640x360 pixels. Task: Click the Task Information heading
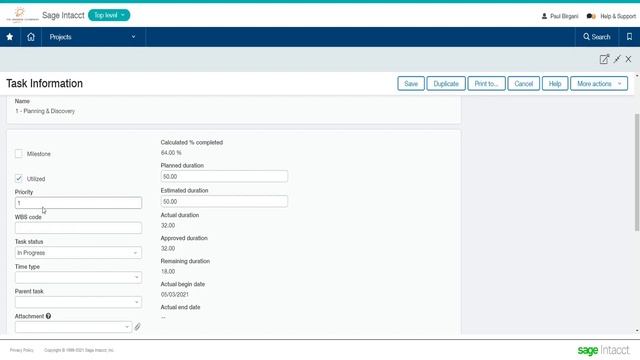pos(44,83)
